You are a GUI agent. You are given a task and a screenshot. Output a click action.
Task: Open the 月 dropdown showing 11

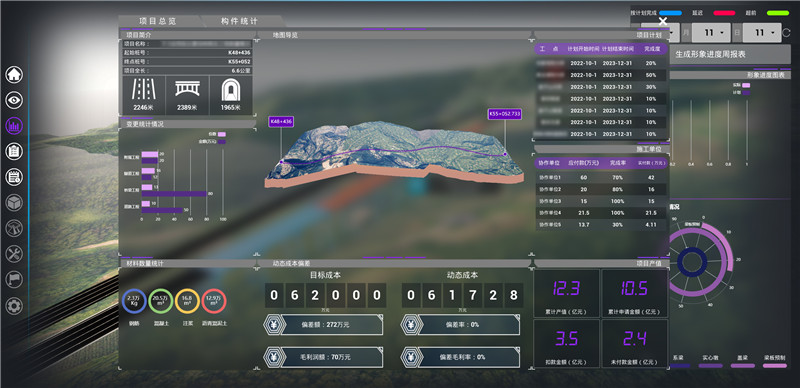[x=712, y=33]
